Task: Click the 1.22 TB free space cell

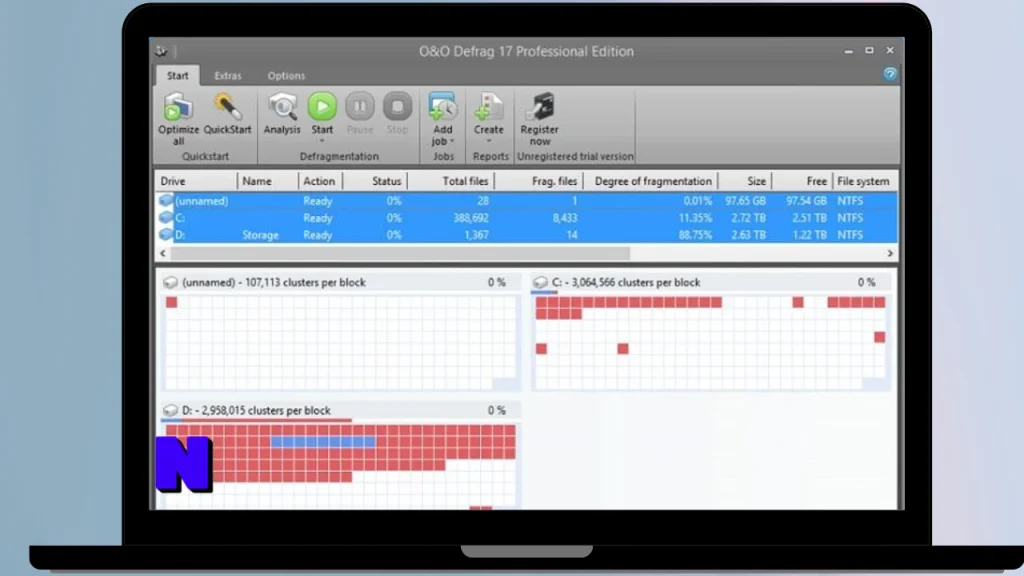Action: pos(809,235)
